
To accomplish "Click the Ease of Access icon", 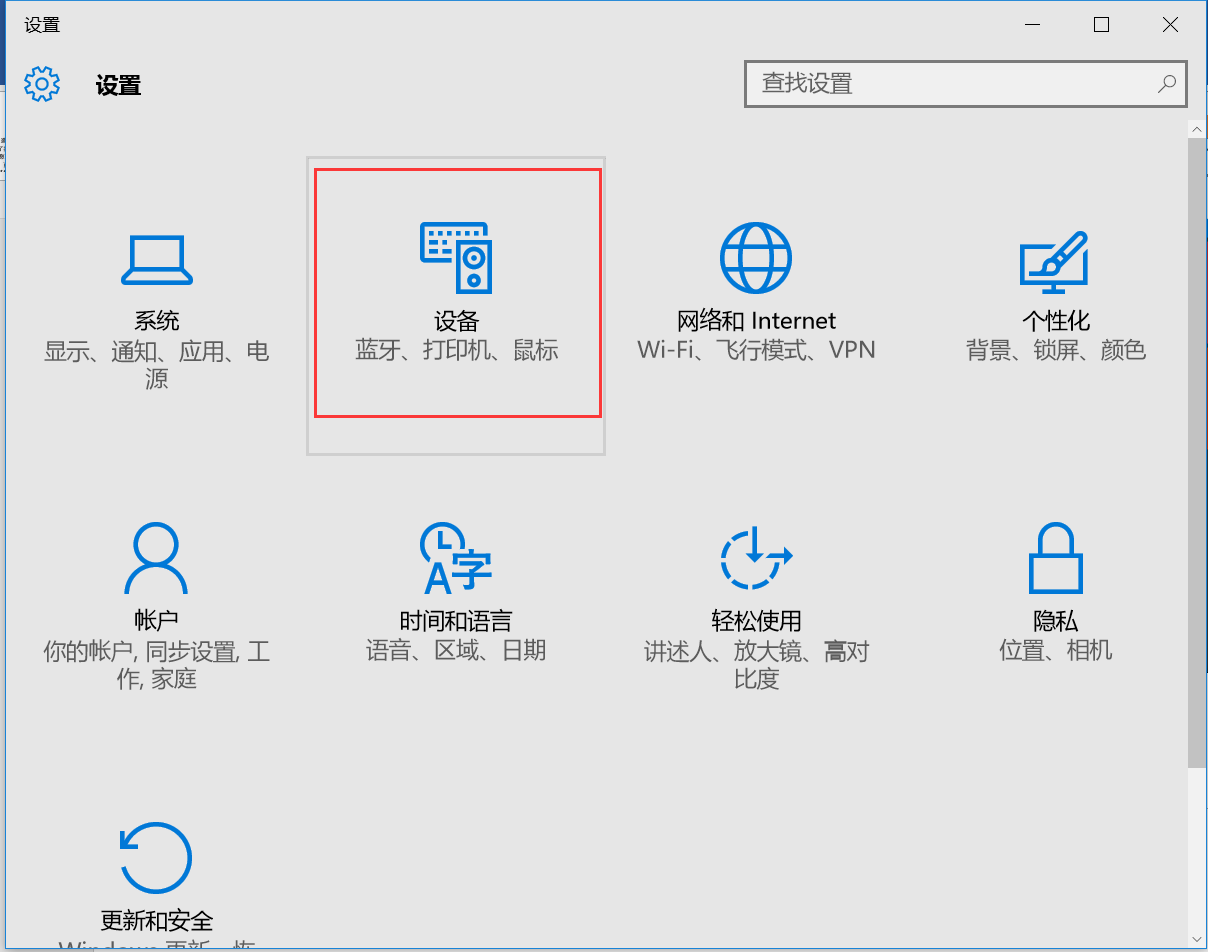I will point(755,558).
